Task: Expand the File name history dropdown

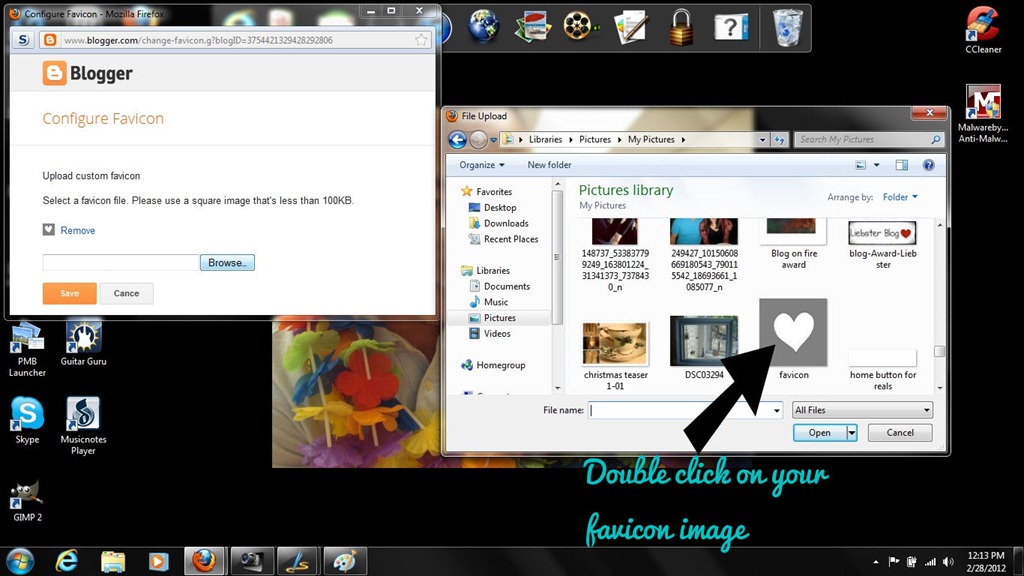Action: pos(776,410)
